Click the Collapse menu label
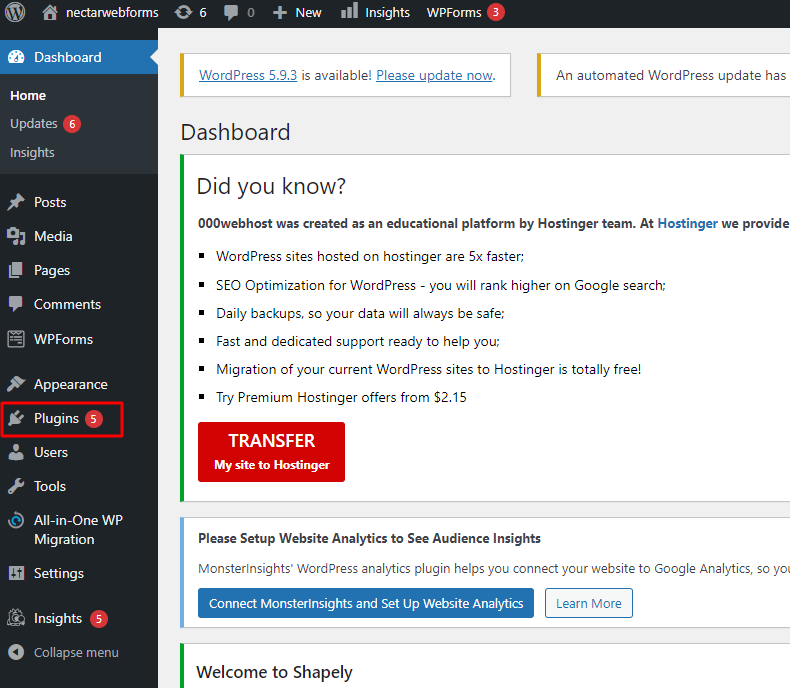Screen dimensions: 790x688 pos(76,652)
